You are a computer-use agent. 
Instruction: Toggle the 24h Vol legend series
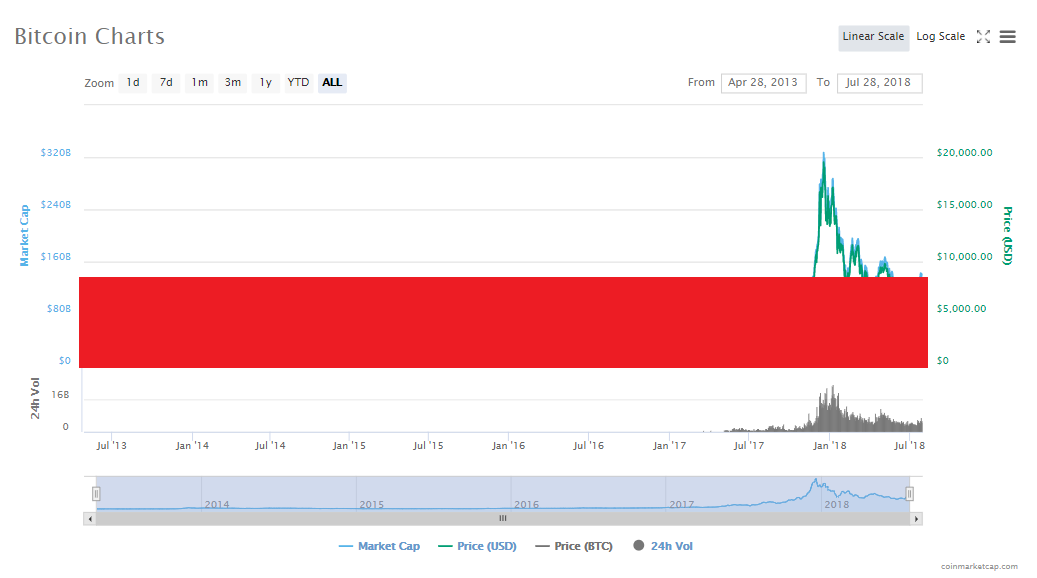[x=662, y=546]
